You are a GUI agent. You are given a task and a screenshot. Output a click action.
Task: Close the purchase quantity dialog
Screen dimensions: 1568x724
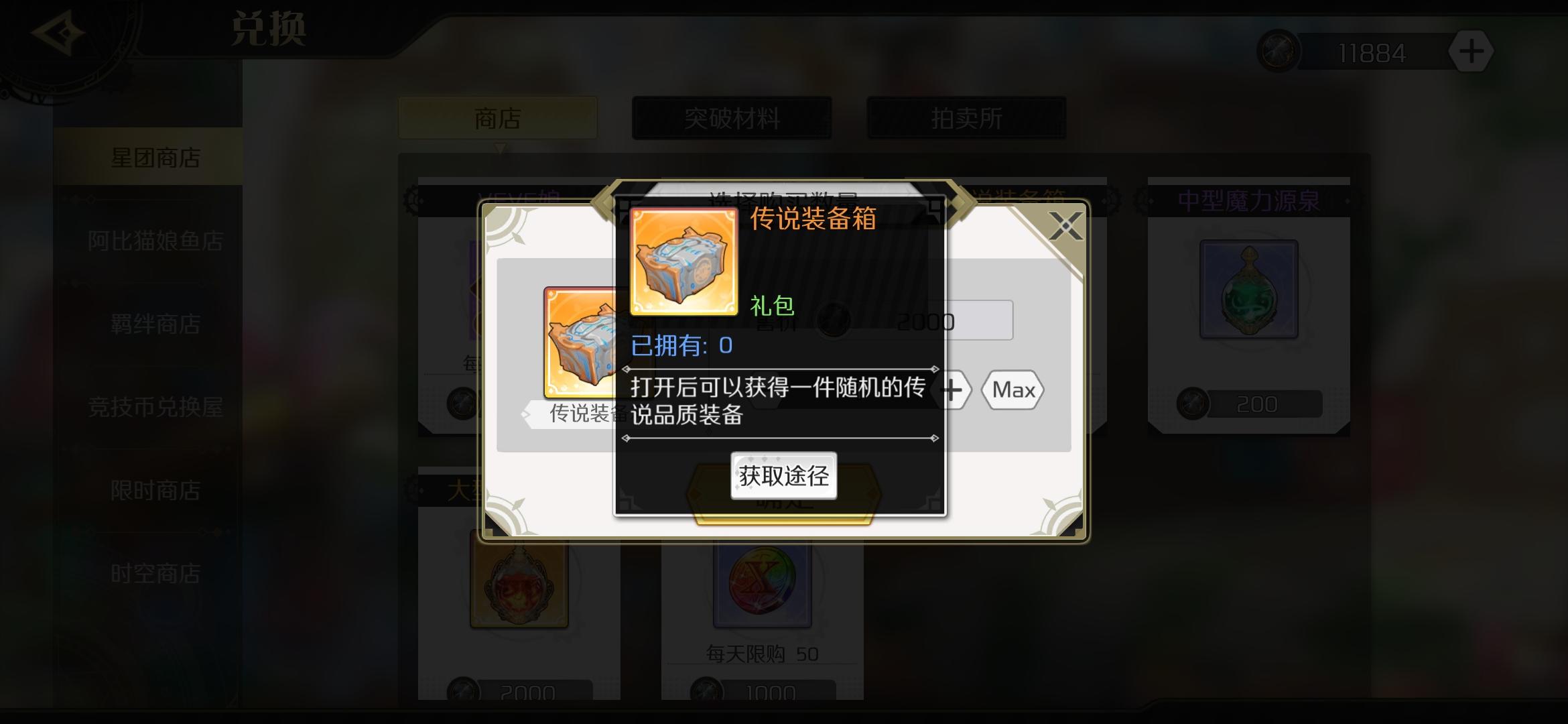pos(1065,227)
